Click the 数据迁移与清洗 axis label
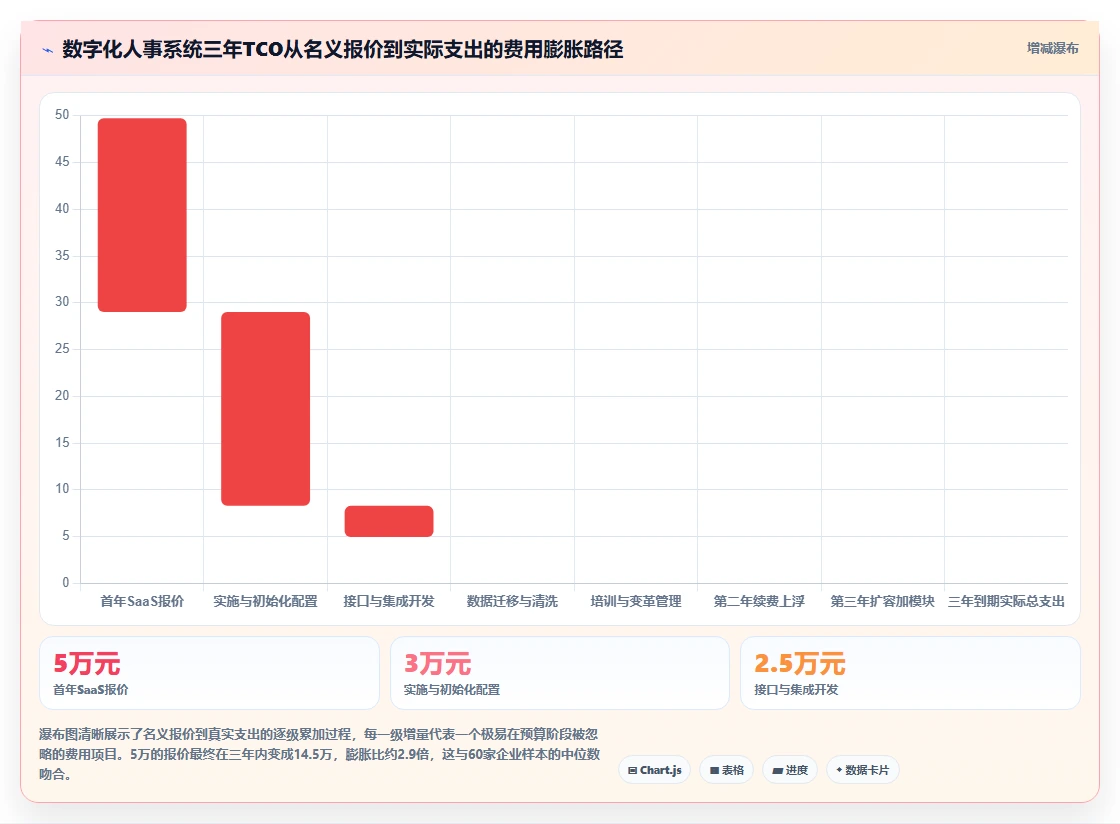 coord(512,601)
